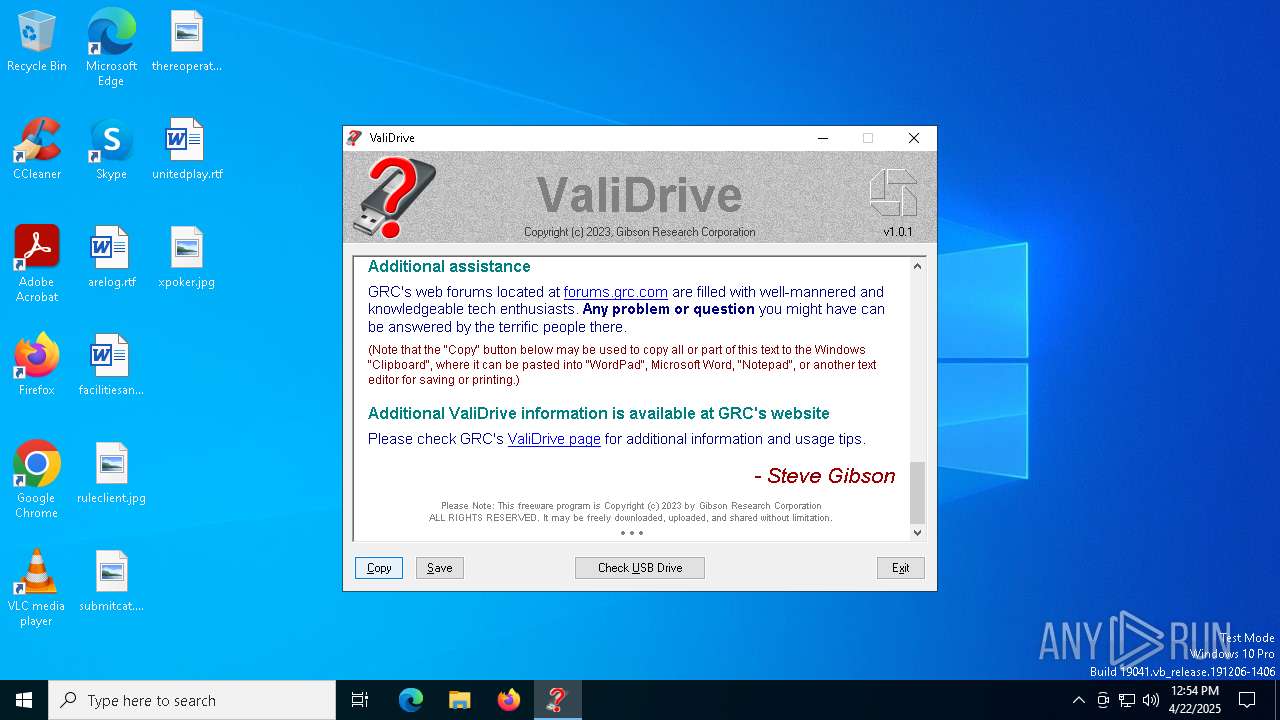1280x720 pixels.
Task: Click the taskbar search box
Action: 192,700
